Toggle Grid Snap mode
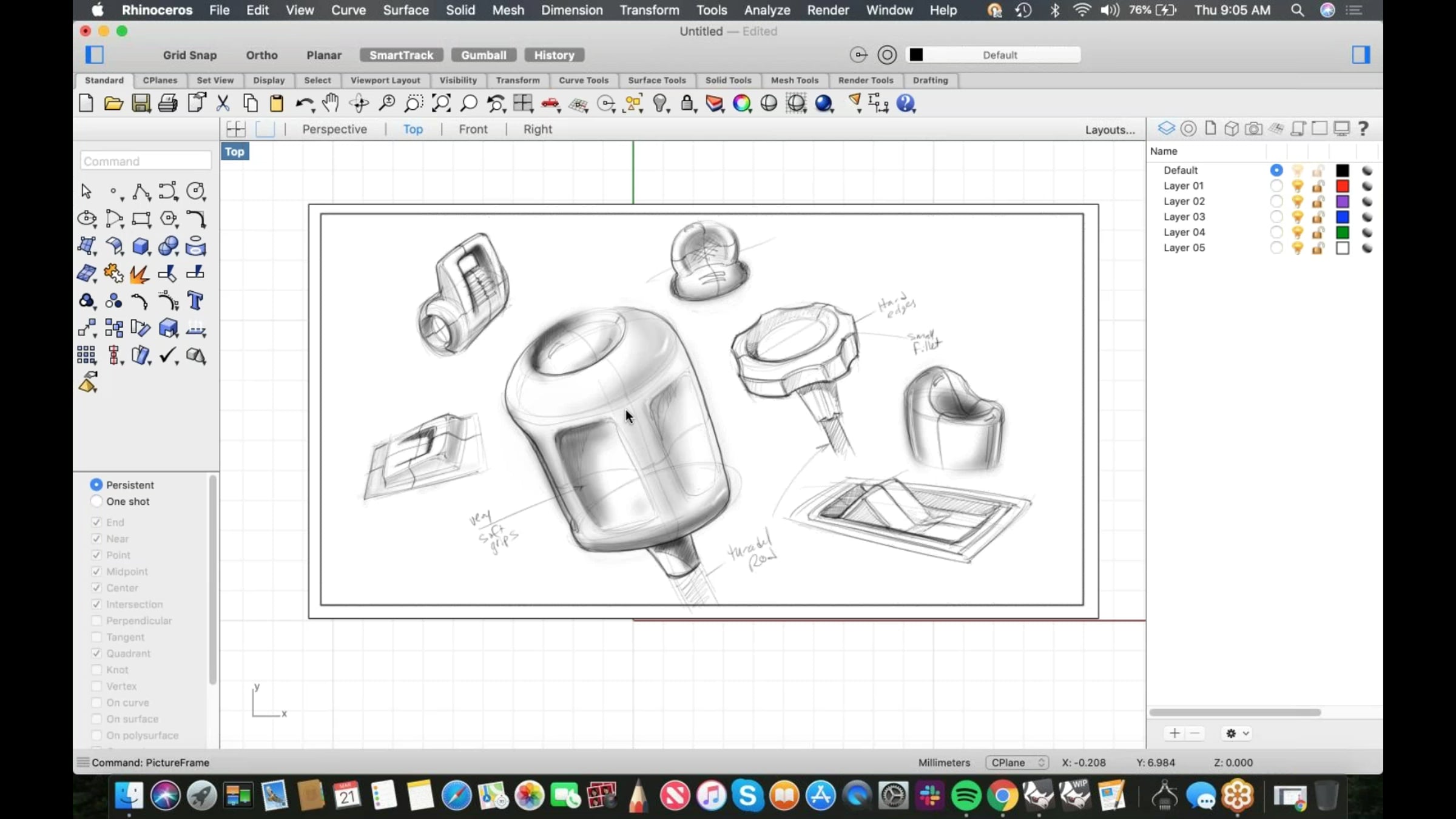 coord(190,55)
